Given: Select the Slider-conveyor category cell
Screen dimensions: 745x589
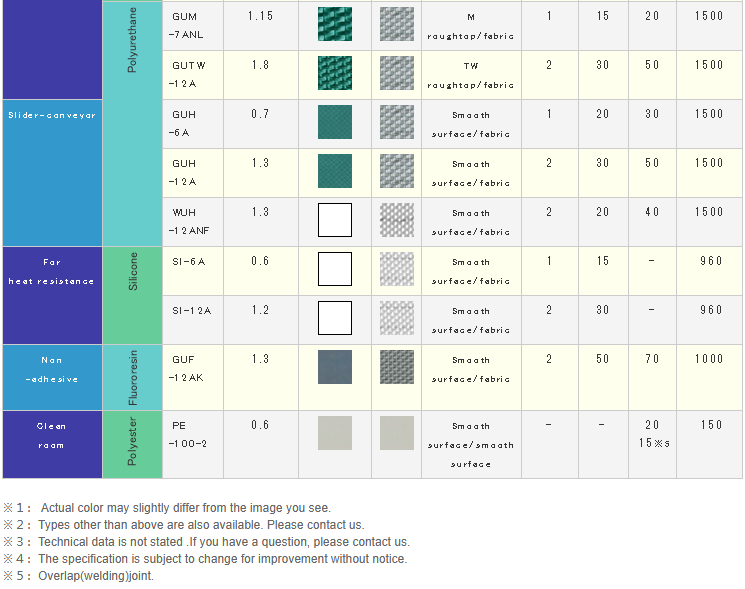Looking at the screenshot, I should pyautogui.click(x=52, y=115).
